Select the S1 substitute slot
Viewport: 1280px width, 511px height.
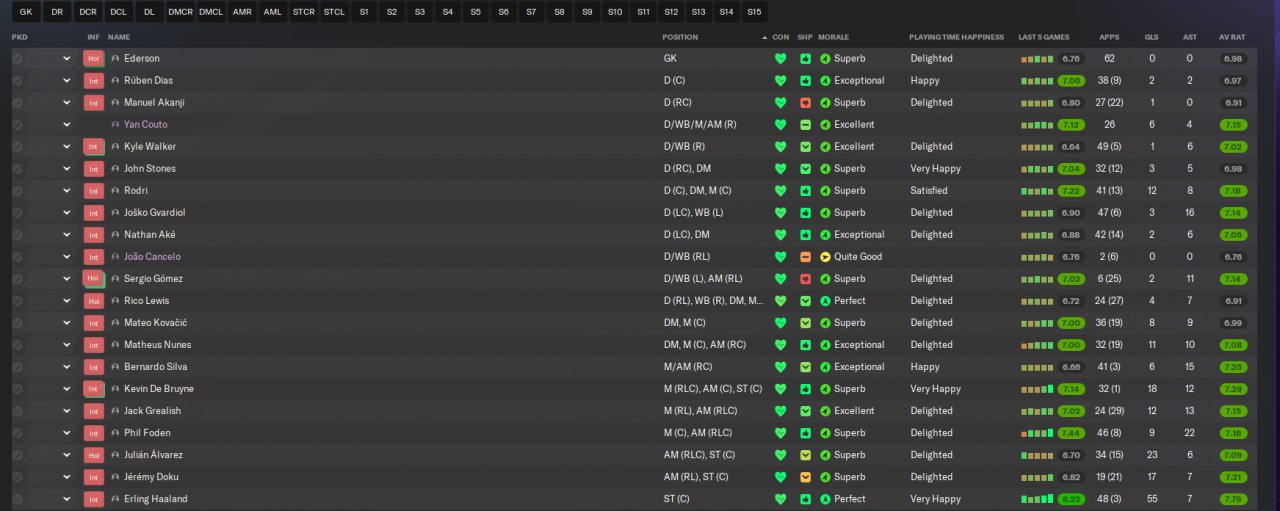[x=363, y=12]
